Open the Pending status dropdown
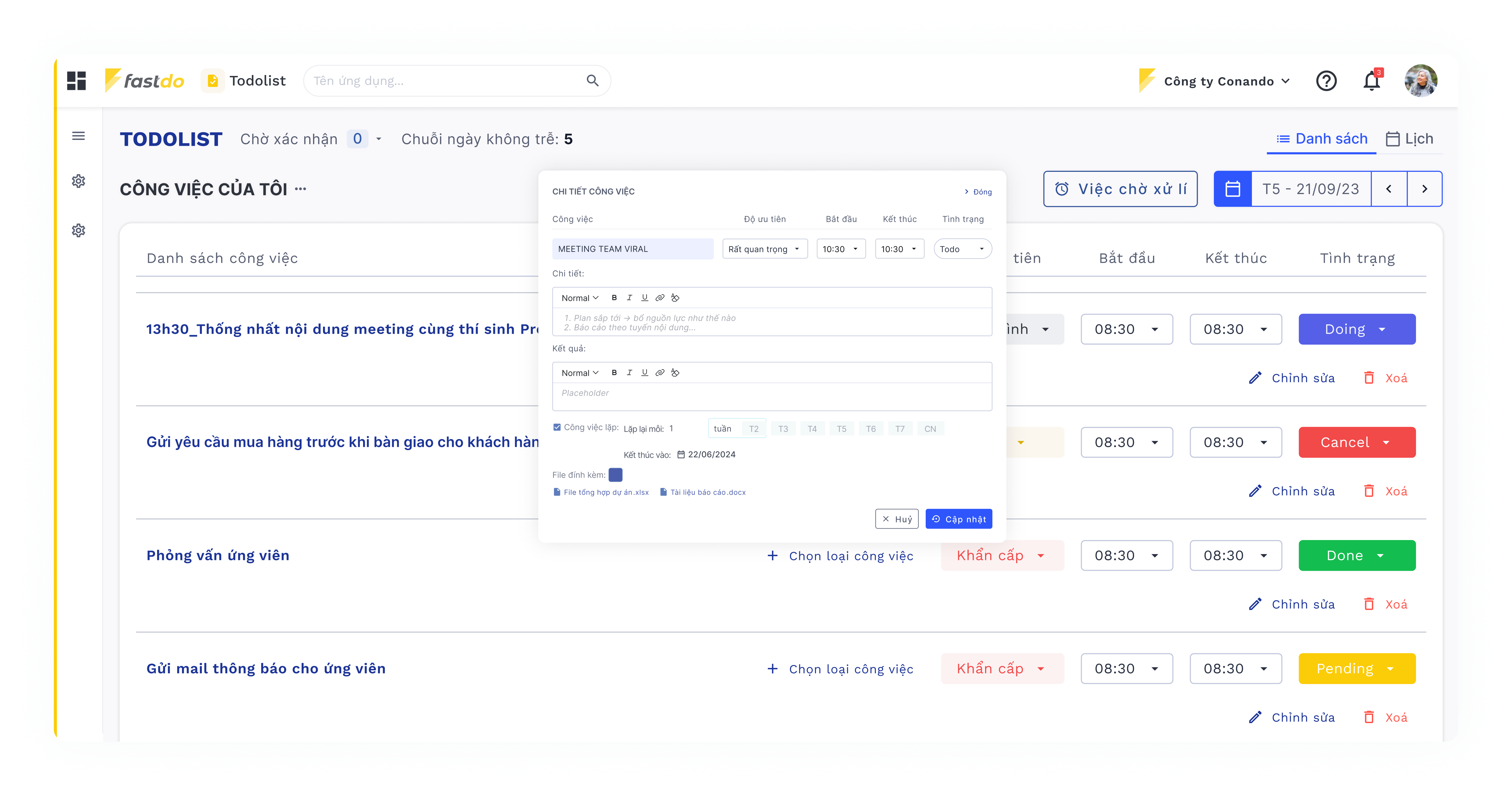1512x795 pixels. (x=1356, y=668)
